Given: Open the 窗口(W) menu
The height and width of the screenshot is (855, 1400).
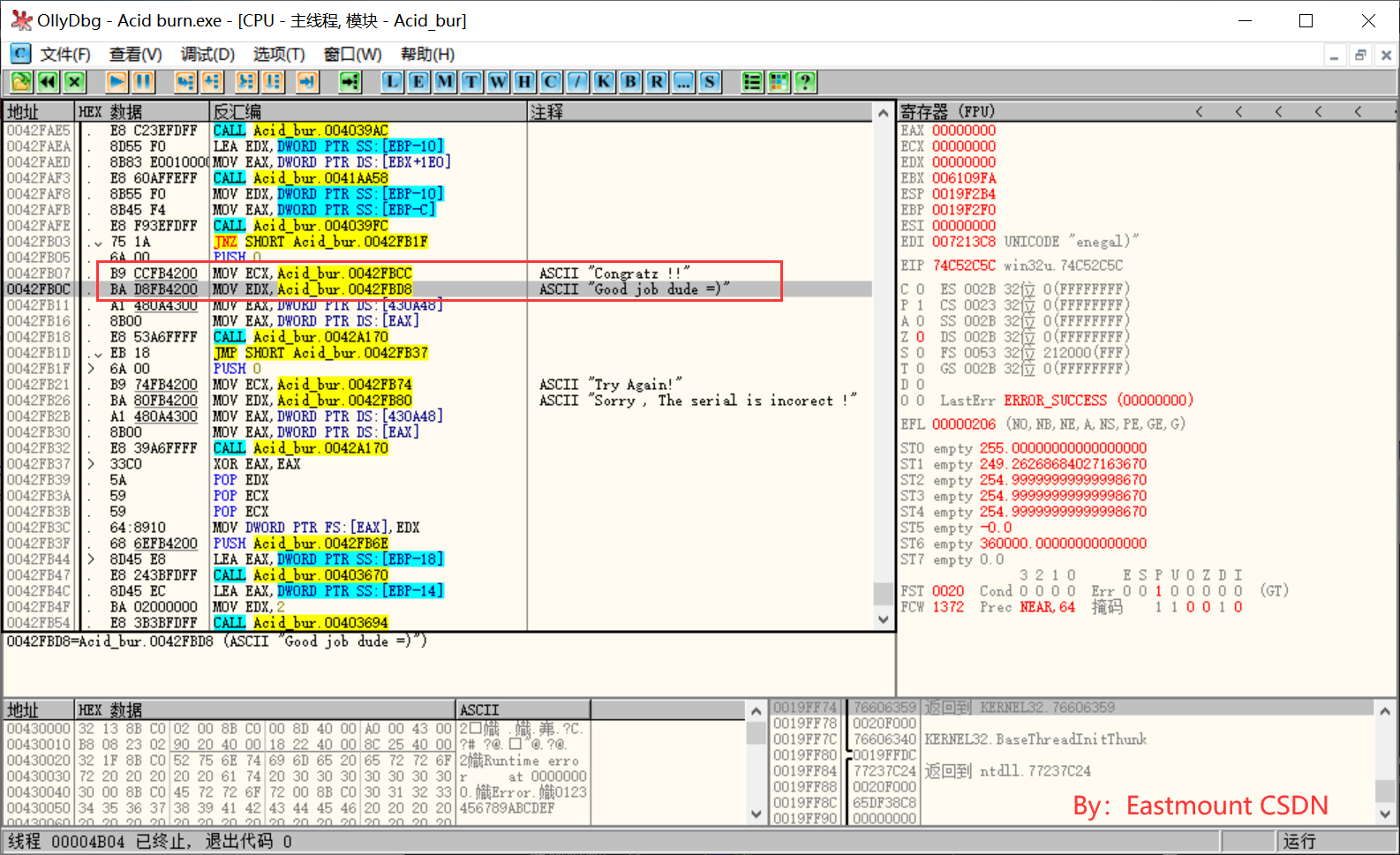Looking at the screenshot, I should click(x=352, y=54).
